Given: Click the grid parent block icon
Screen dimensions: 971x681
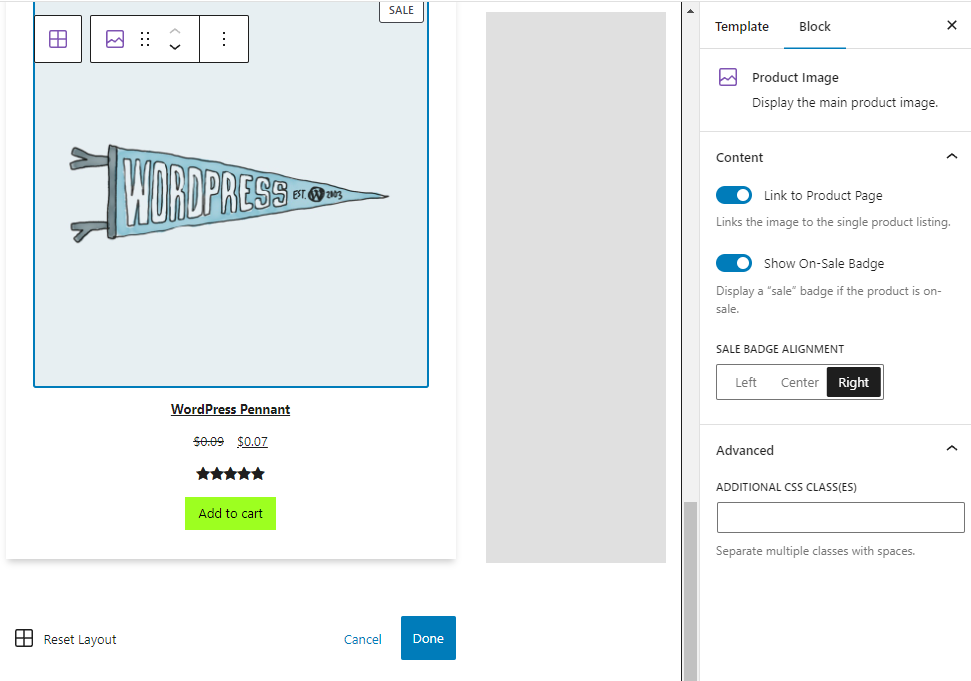Looking at the screenshot, I should coord(57,39).
